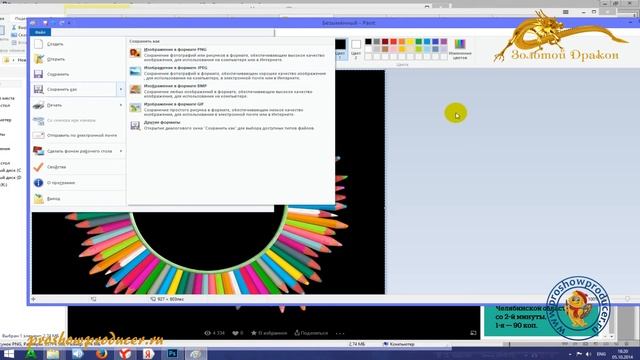Click the Открыть (Open) folder icon
Viewport: 640px width, 360px height.
click(x=38, y=59)
